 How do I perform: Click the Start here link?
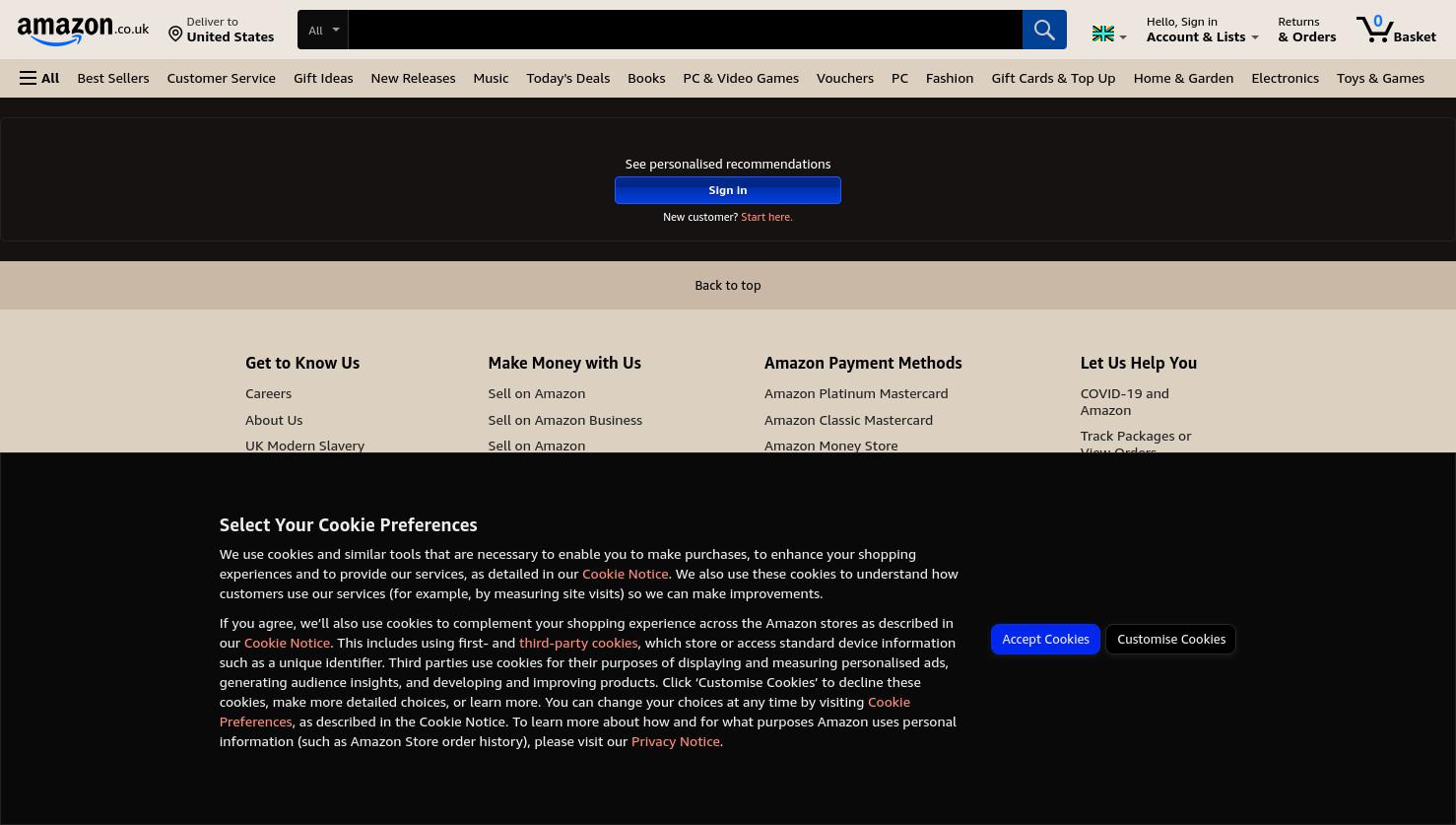(x=766, y=217)
